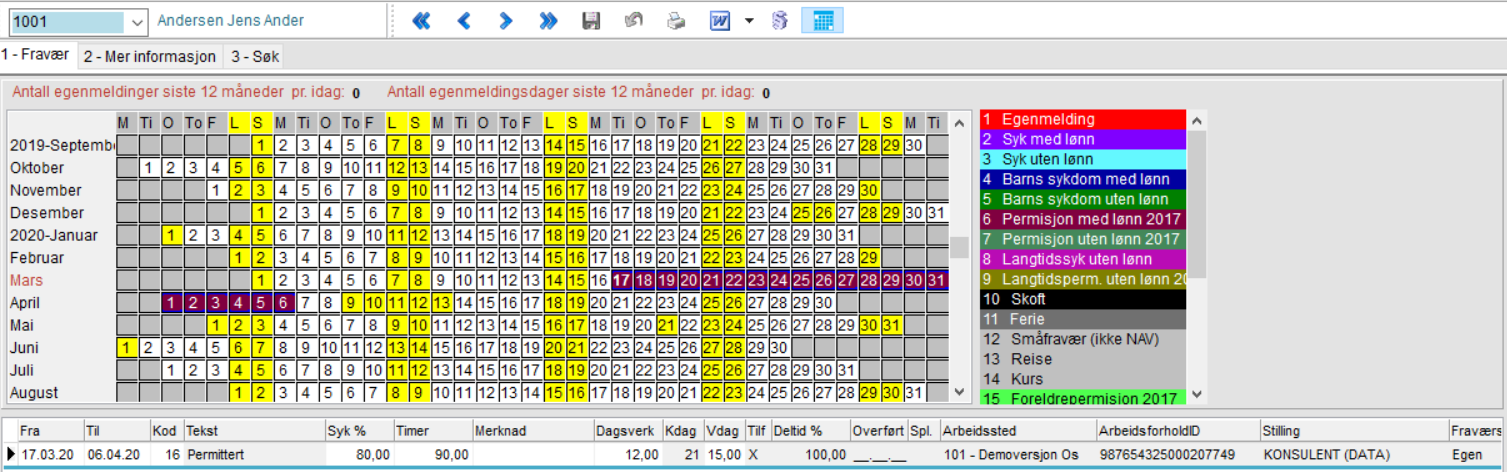Click the Stilling column header
Image resolution: width=1507 pixels, height=472 pixels.
click(x=1353, y=431)
